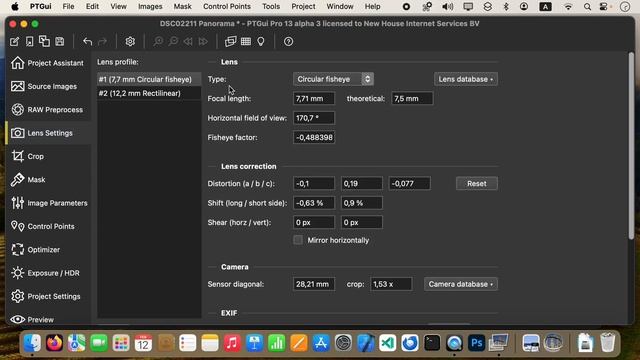Open the Mask menu in menu bar

[x=182, y=7]
